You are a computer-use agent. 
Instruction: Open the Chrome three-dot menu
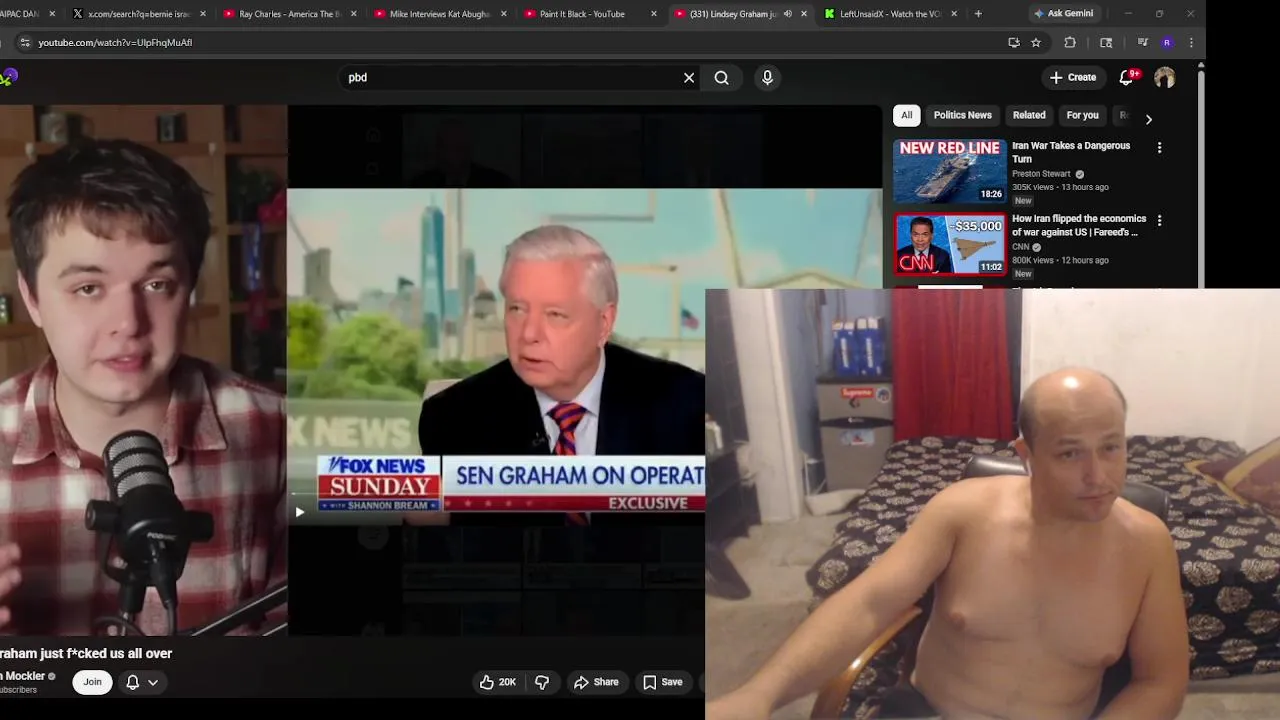(1192, 42)
